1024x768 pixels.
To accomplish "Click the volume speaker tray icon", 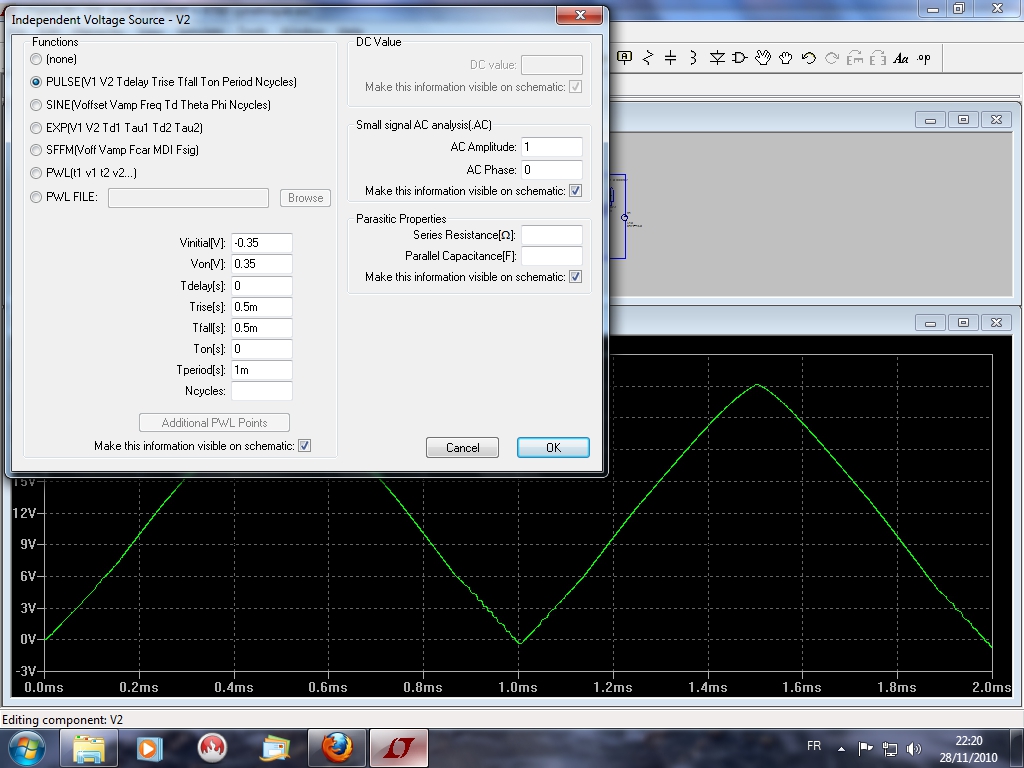I will click(914, 748).
